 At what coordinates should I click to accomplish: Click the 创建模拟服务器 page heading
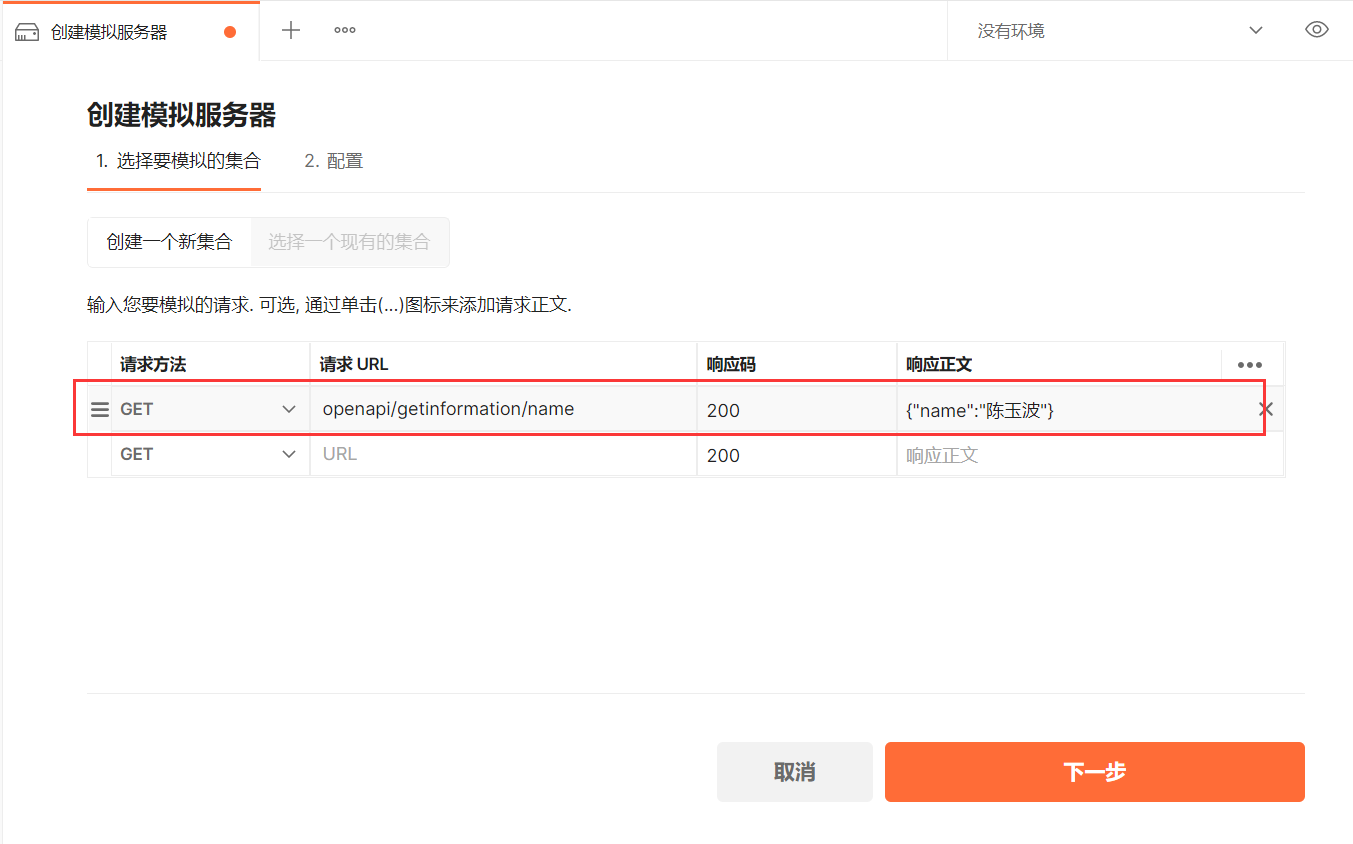[181, 115]
